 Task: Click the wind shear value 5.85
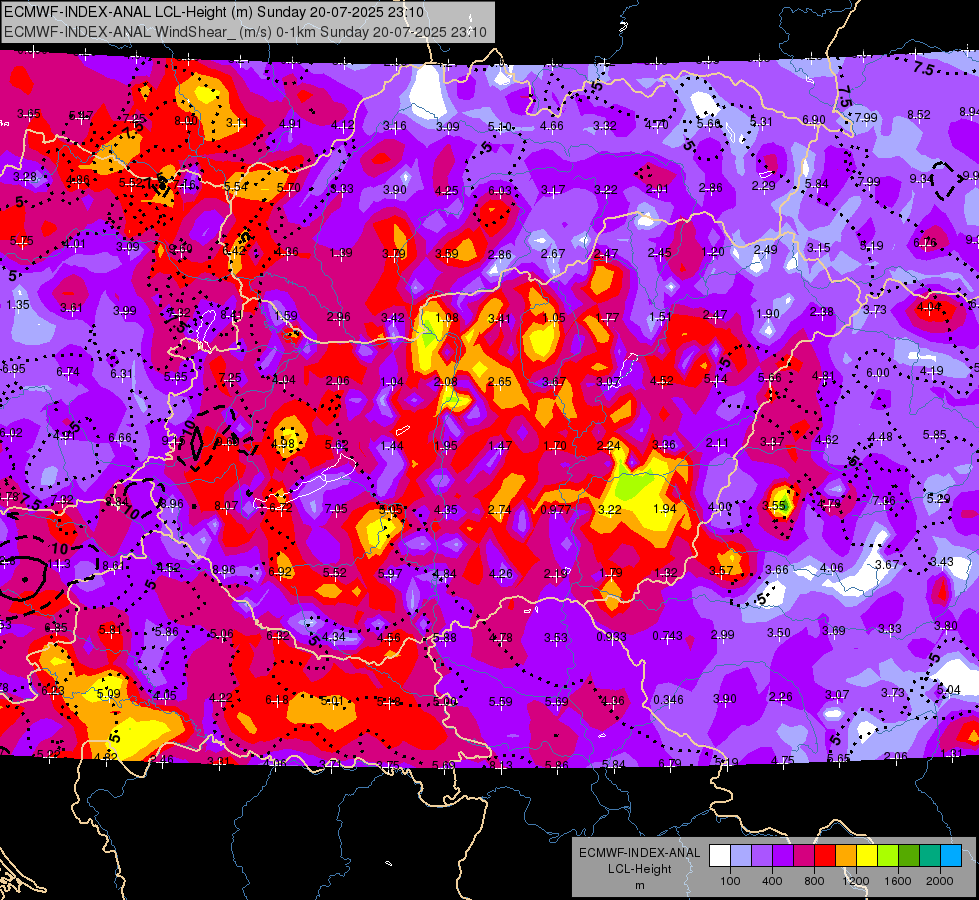pyautogui.click(x=934, y=435)
